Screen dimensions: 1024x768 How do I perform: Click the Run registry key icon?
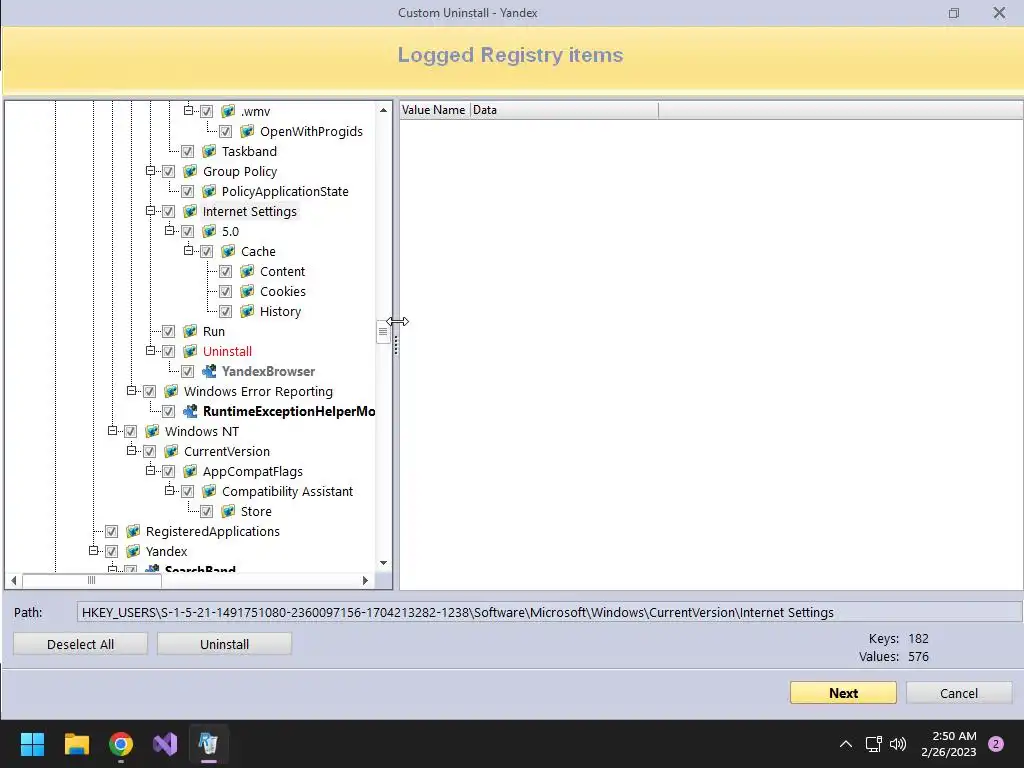[x=190, y=332]
